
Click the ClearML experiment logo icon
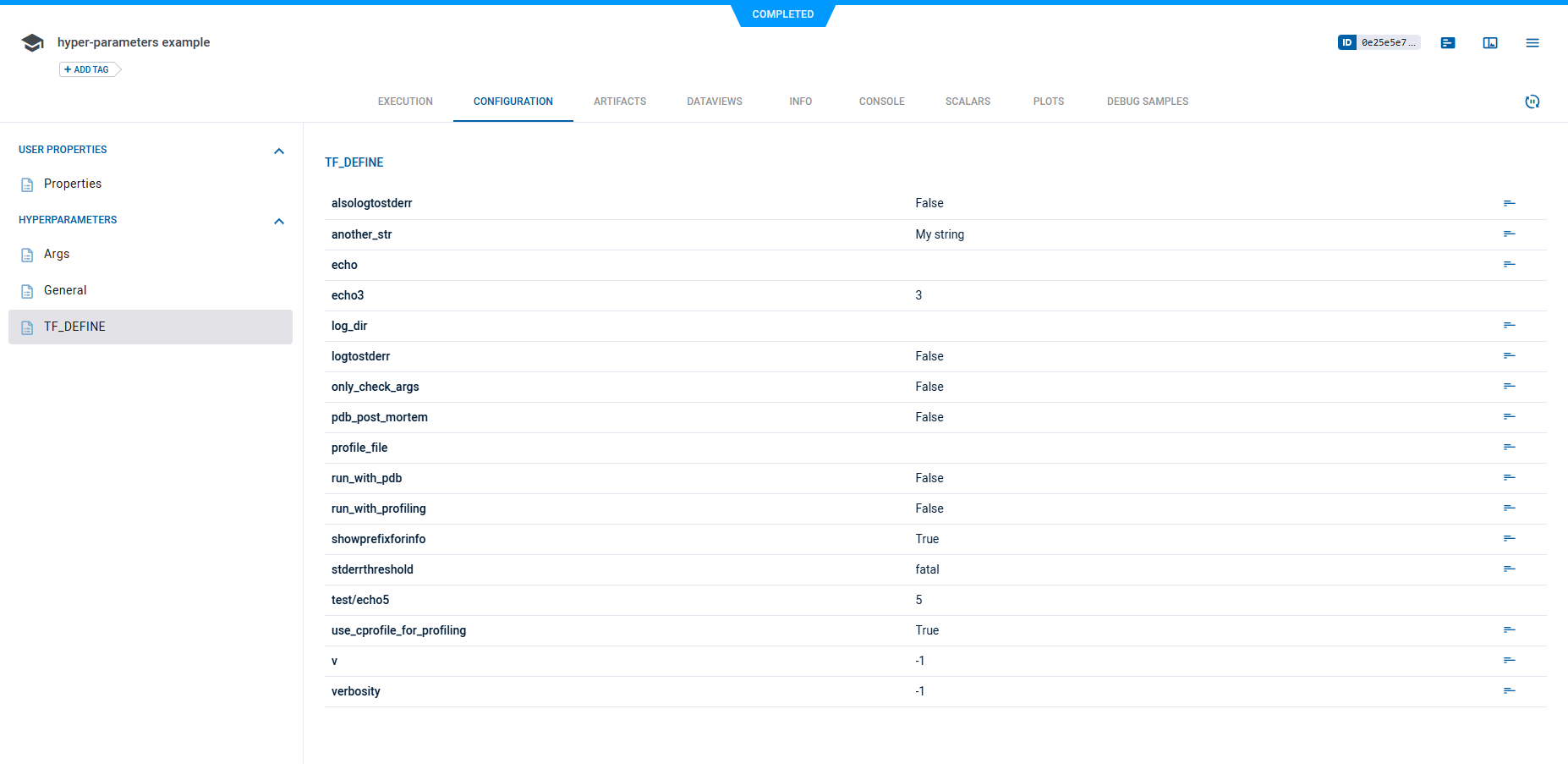tap(31, 41)
